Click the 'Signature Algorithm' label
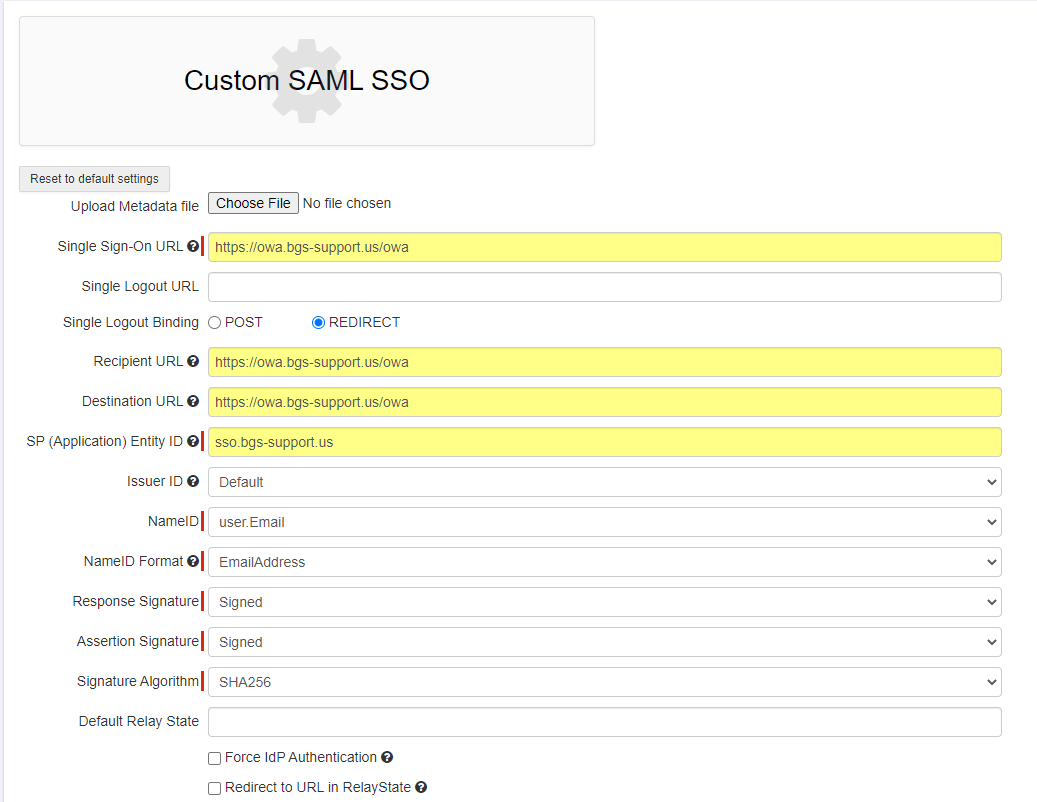 point(138,681)
